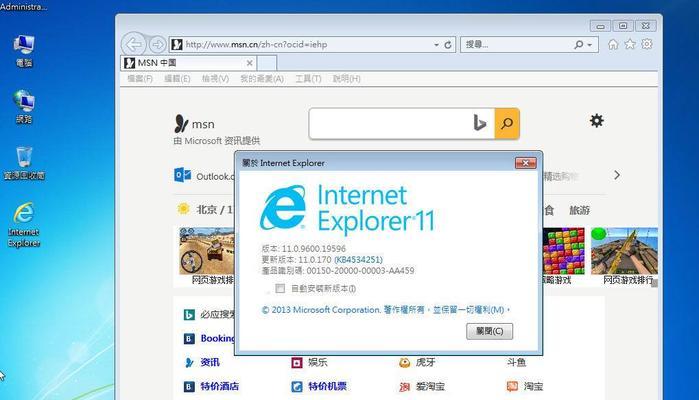Screen dimensions: 699x400
Task: Select the Computer desktop icon
Action: coord(24,50)
